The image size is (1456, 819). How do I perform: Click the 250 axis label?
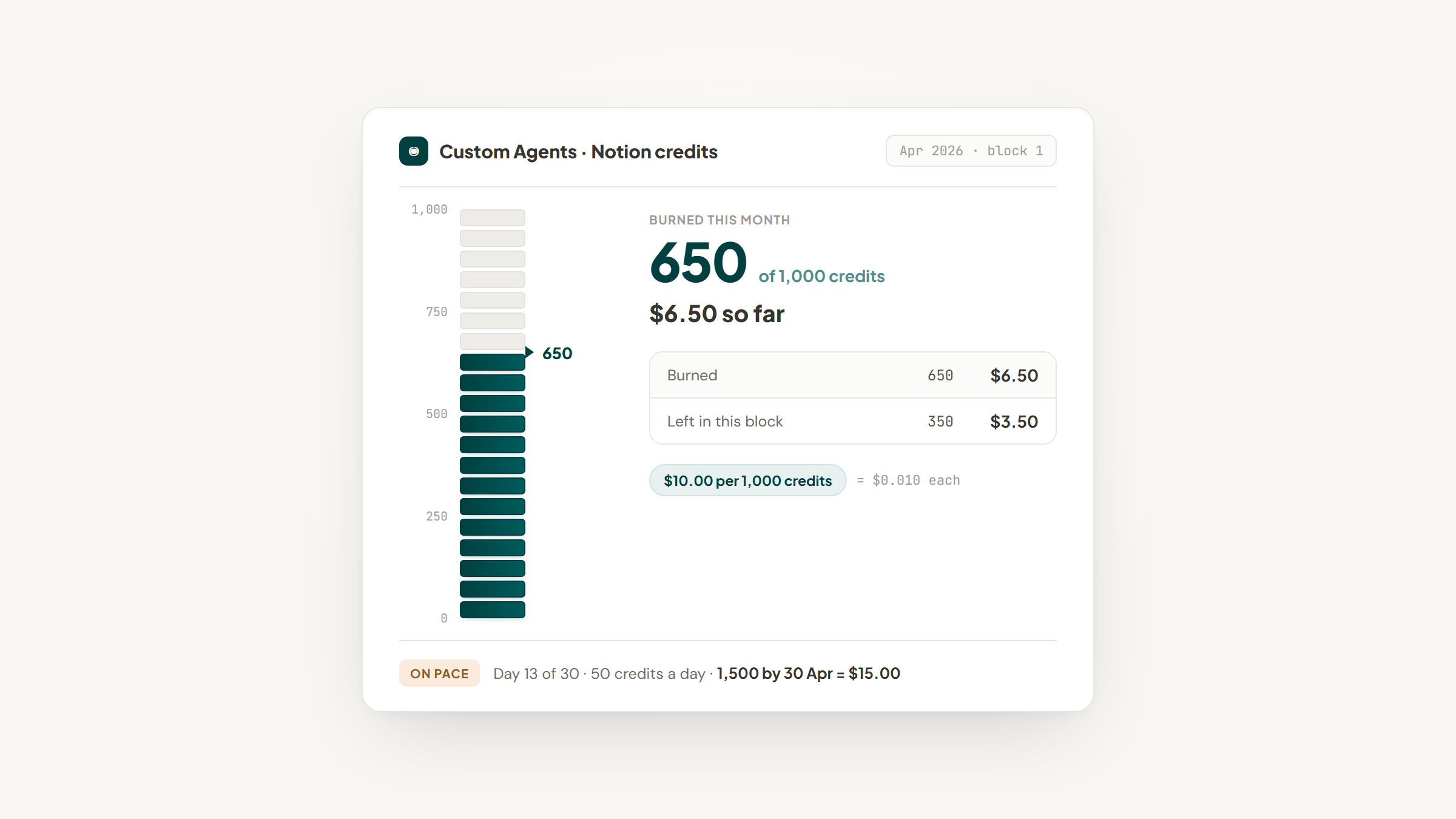(437, 516)
